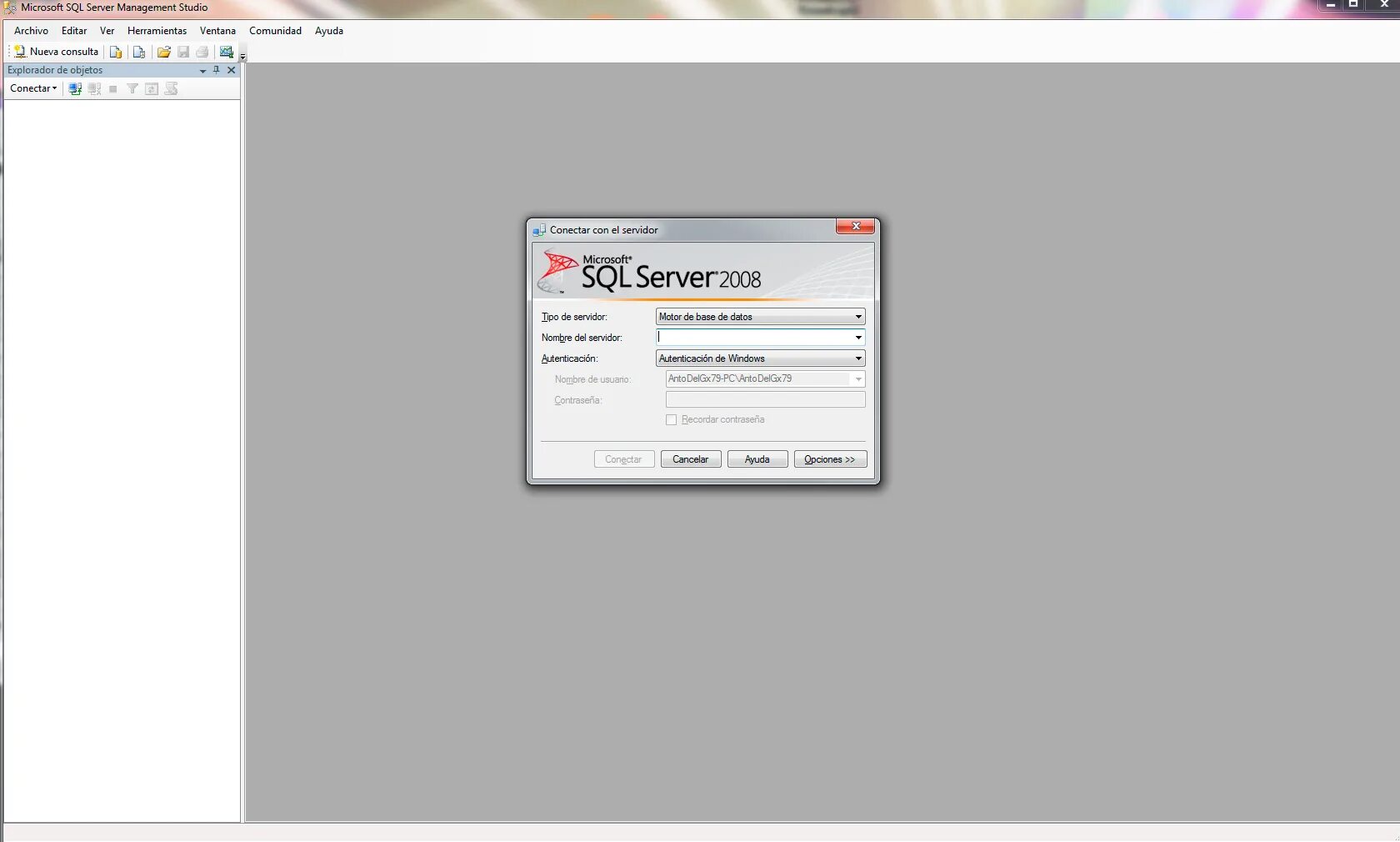The height and width of the screenshot is (842, 1400).
Task: Open file with the yellow folder icon
Action: click(164, 52)
